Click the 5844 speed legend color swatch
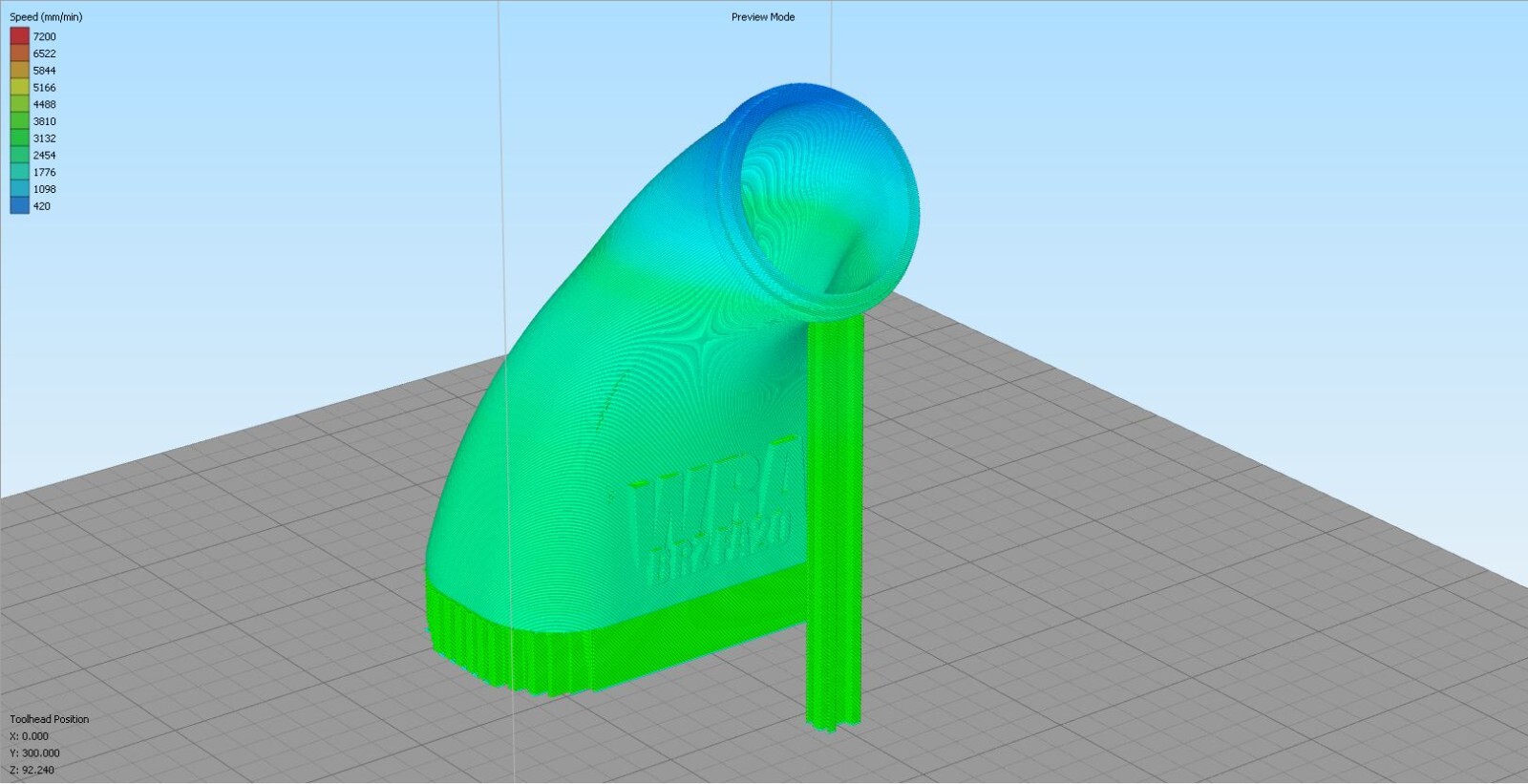Viewport: 1528px width, 784px height. 19,71
